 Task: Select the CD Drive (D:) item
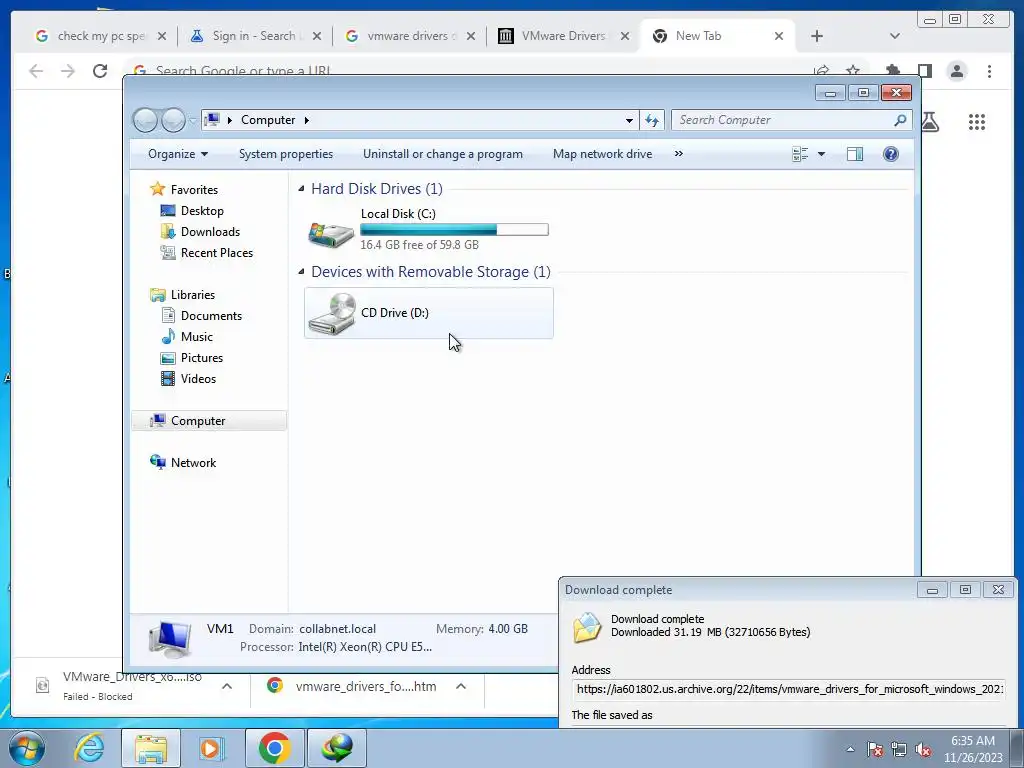428,313
